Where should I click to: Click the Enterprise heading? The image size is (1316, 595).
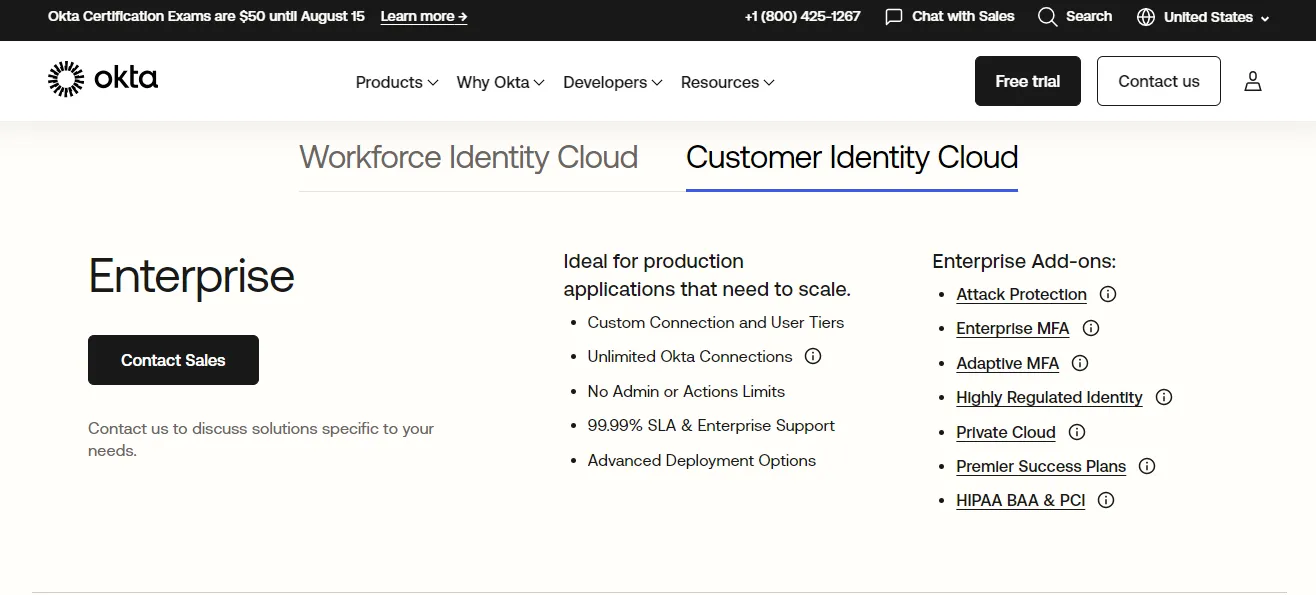click(x=191, y=276)
